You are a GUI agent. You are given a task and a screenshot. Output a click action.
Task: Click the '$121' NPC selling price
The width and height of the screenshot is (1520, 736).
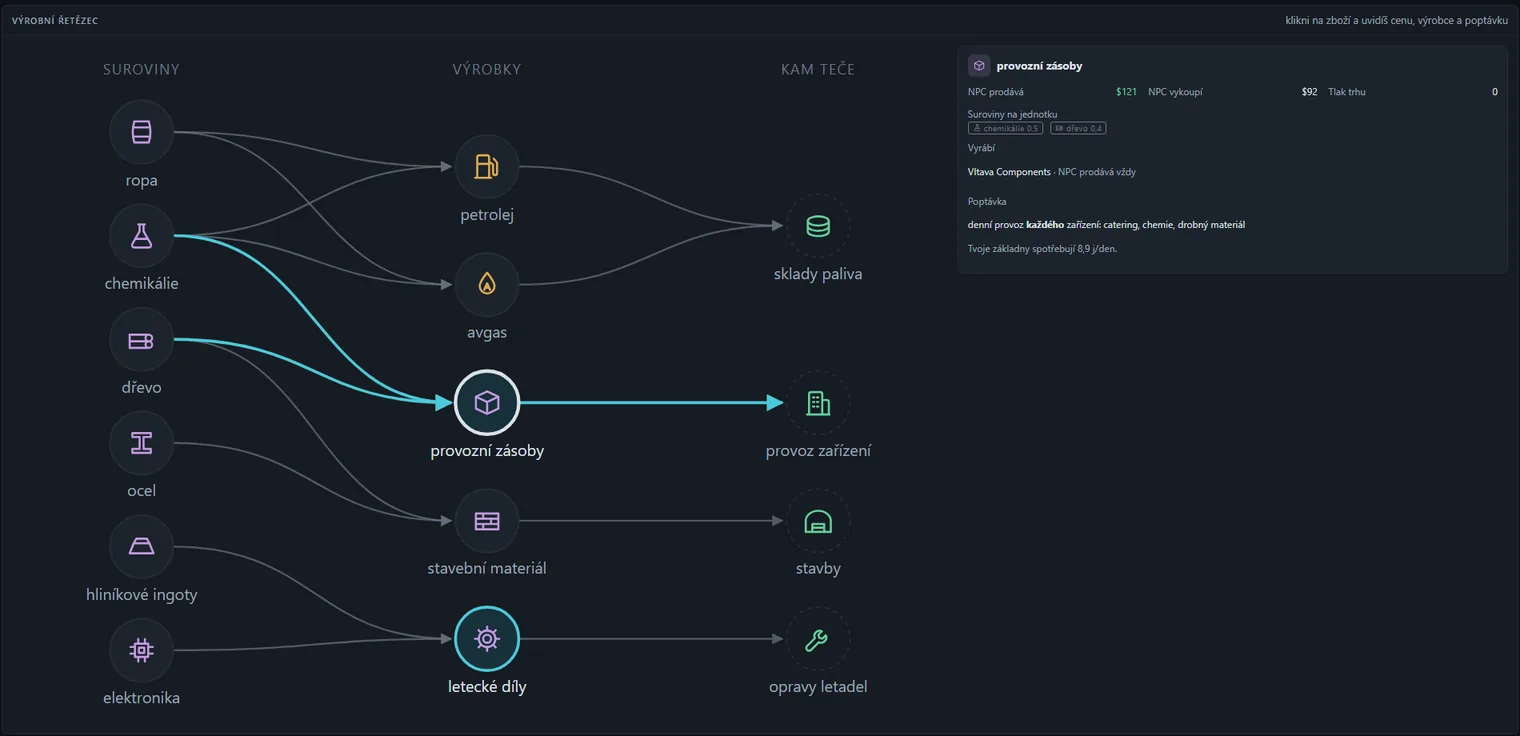coord(1126,92)
